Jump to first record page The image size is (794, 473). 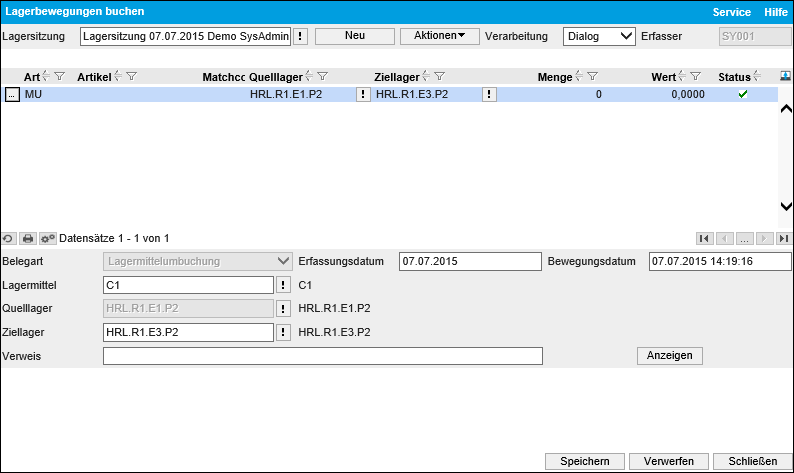(705, 239)
